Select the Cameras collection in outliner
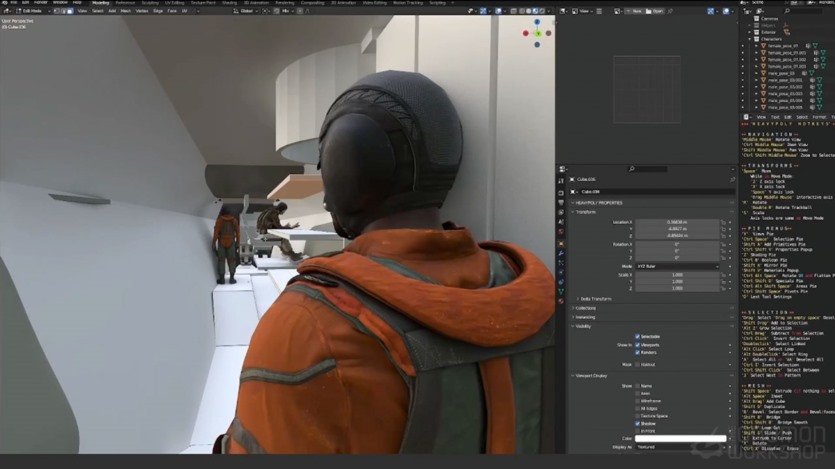The height and width of the screenshot is (469, 835). [769, 19]
